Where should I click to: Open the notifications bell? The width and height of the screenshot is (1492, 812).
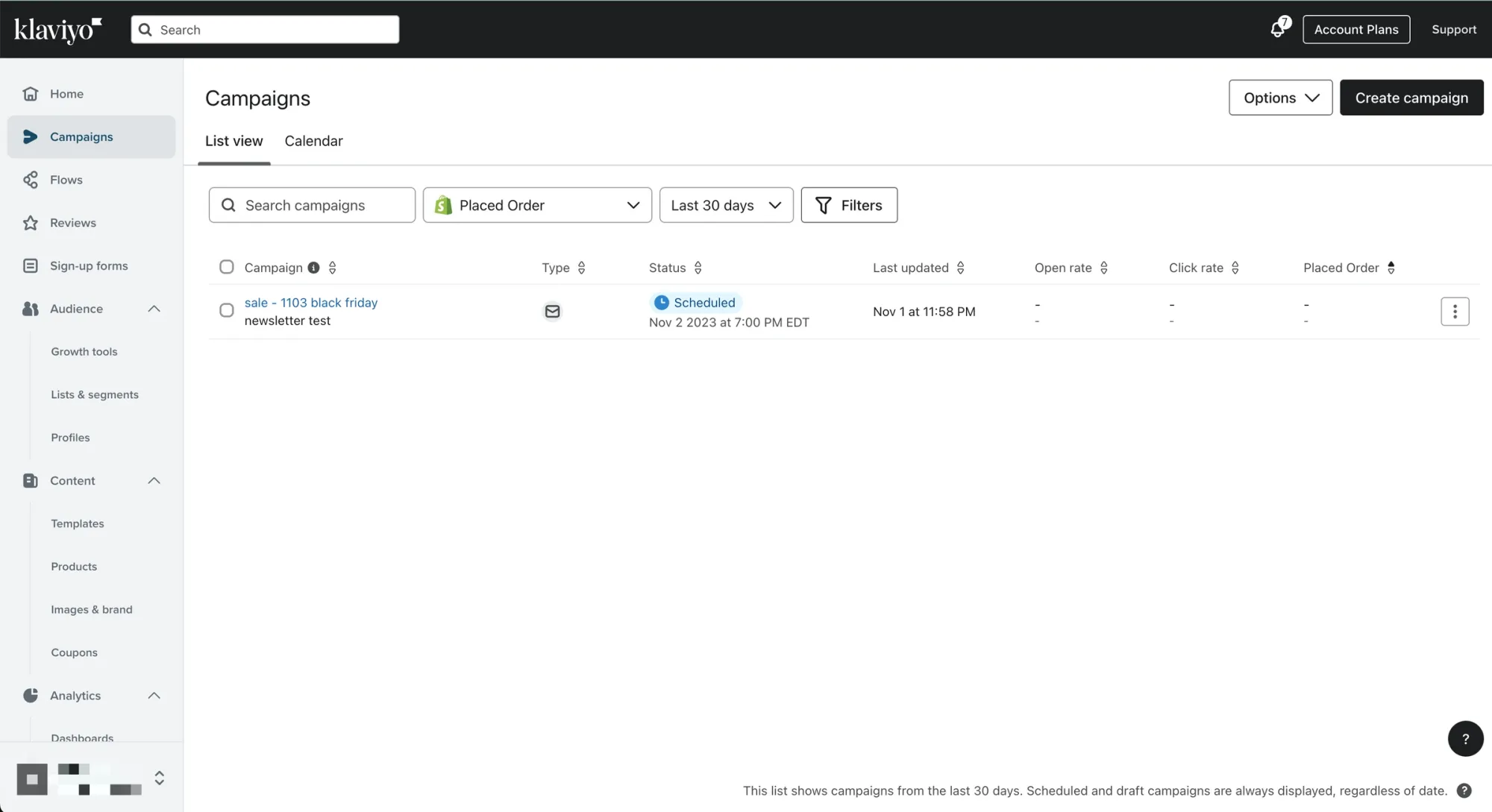point(1279,28)
